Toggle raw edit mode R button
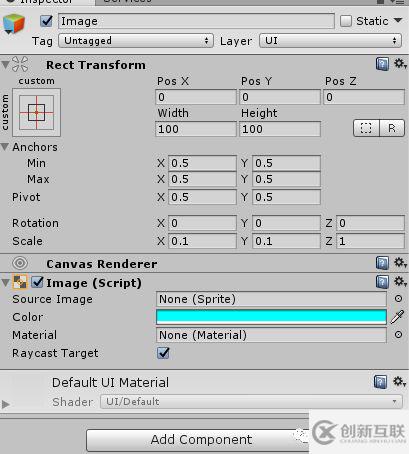 click(392, 128)
